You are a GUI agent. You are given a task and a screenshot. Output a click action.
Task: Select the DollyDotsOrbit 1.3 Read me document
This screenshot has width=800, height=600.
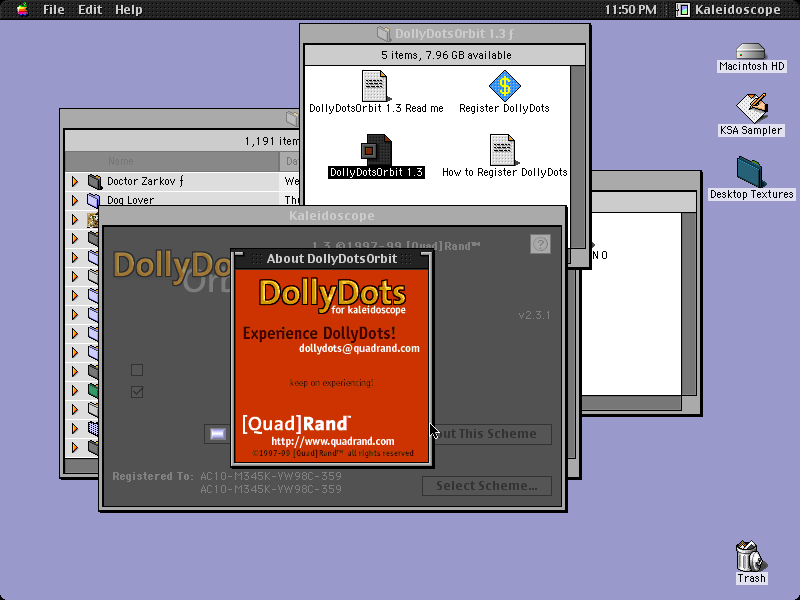375,86
